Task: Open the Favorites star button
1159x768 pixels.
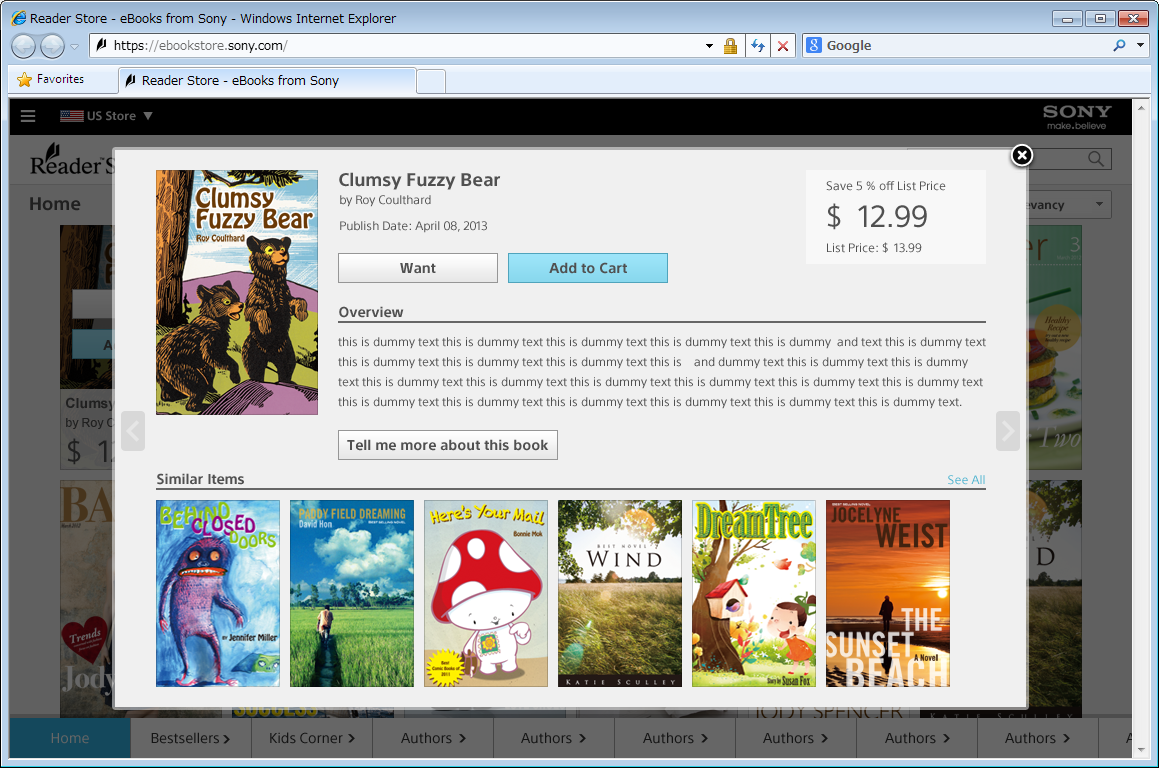Action: coord(50,79)
